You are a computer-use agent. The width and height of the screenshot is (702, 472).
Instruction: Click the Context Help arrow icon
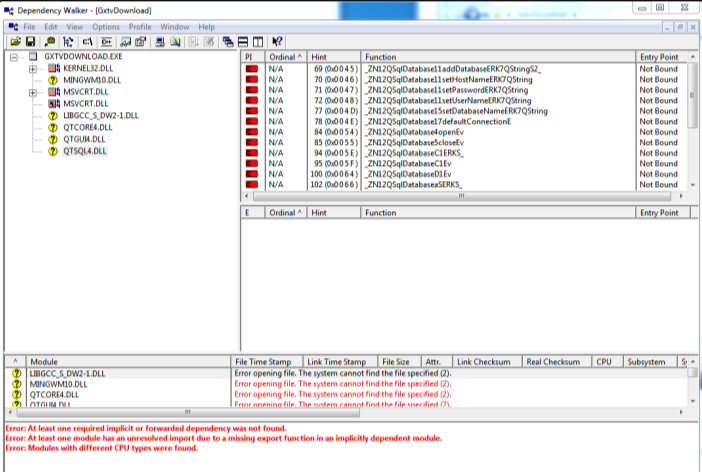point(277,42)
